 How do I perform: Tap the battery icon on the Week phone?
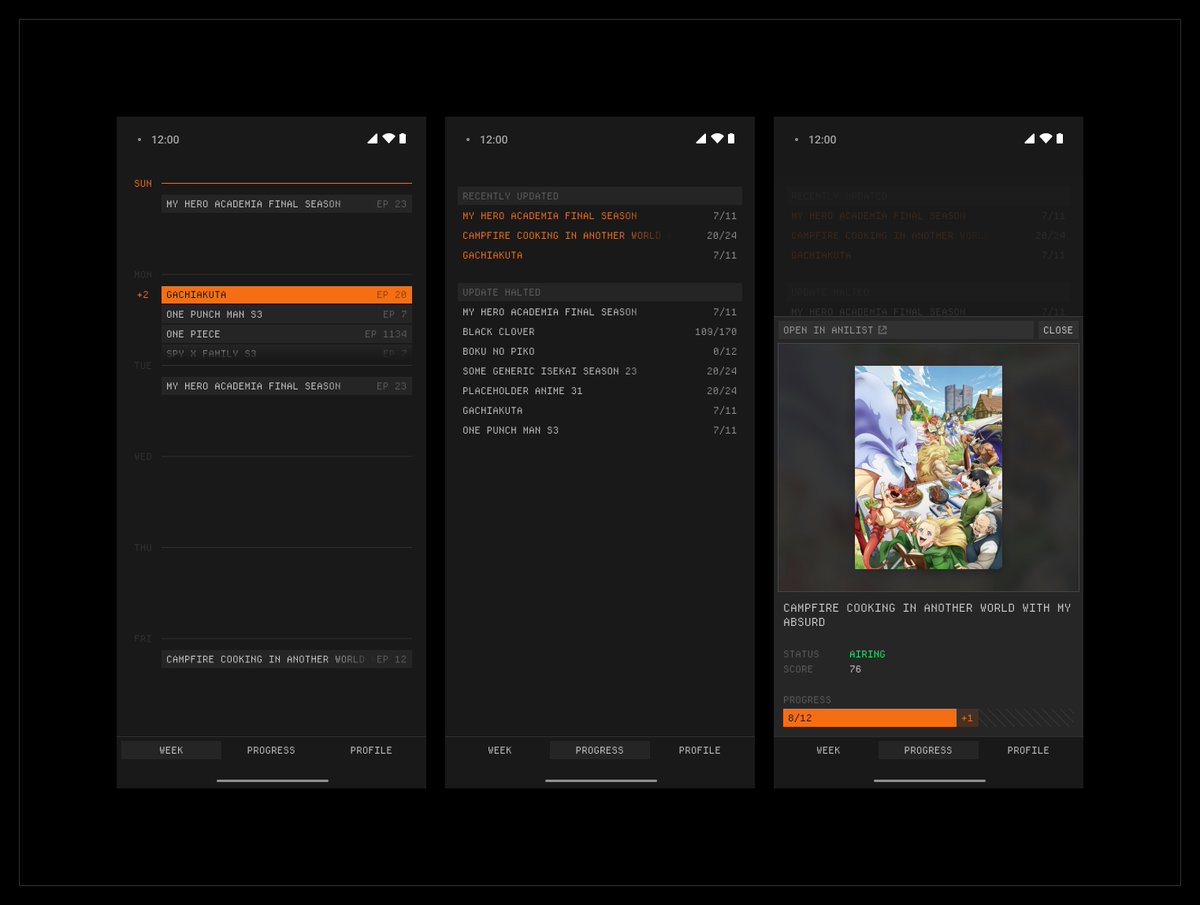[402, 139]
